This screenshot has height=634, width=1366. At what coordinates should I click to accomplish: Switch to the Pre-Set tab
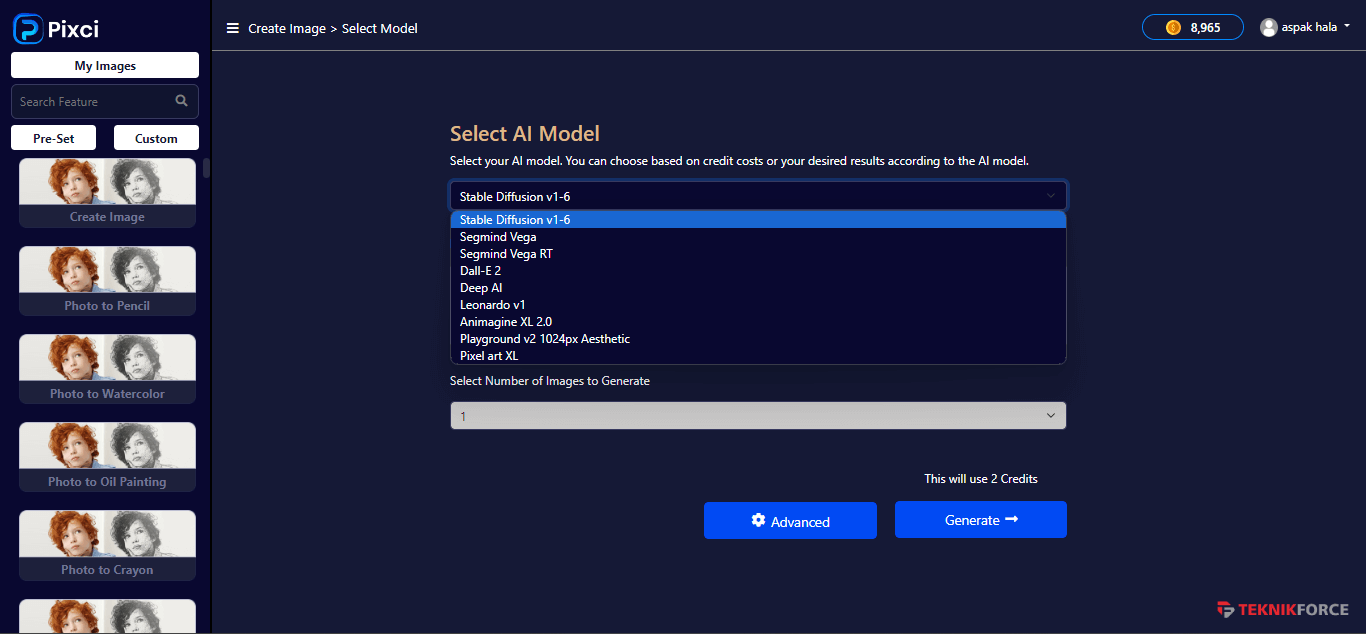[x=54, y=138]
